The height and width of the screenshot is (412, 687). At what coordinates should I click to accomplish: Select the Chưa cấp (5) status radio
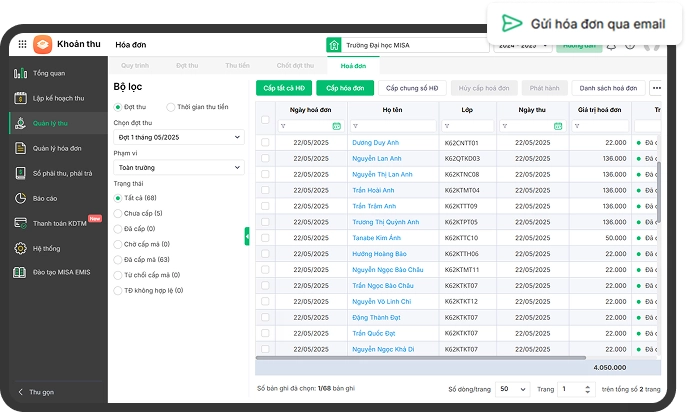(x=118, y=213)
